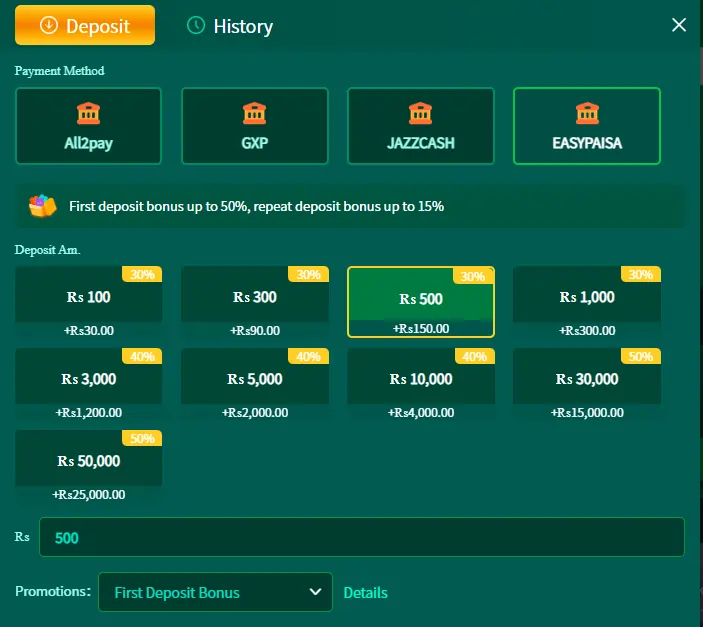Pick the Rs 50,000 deposit amount
Viewport: 703px width, 627px height.
point(88,461)
